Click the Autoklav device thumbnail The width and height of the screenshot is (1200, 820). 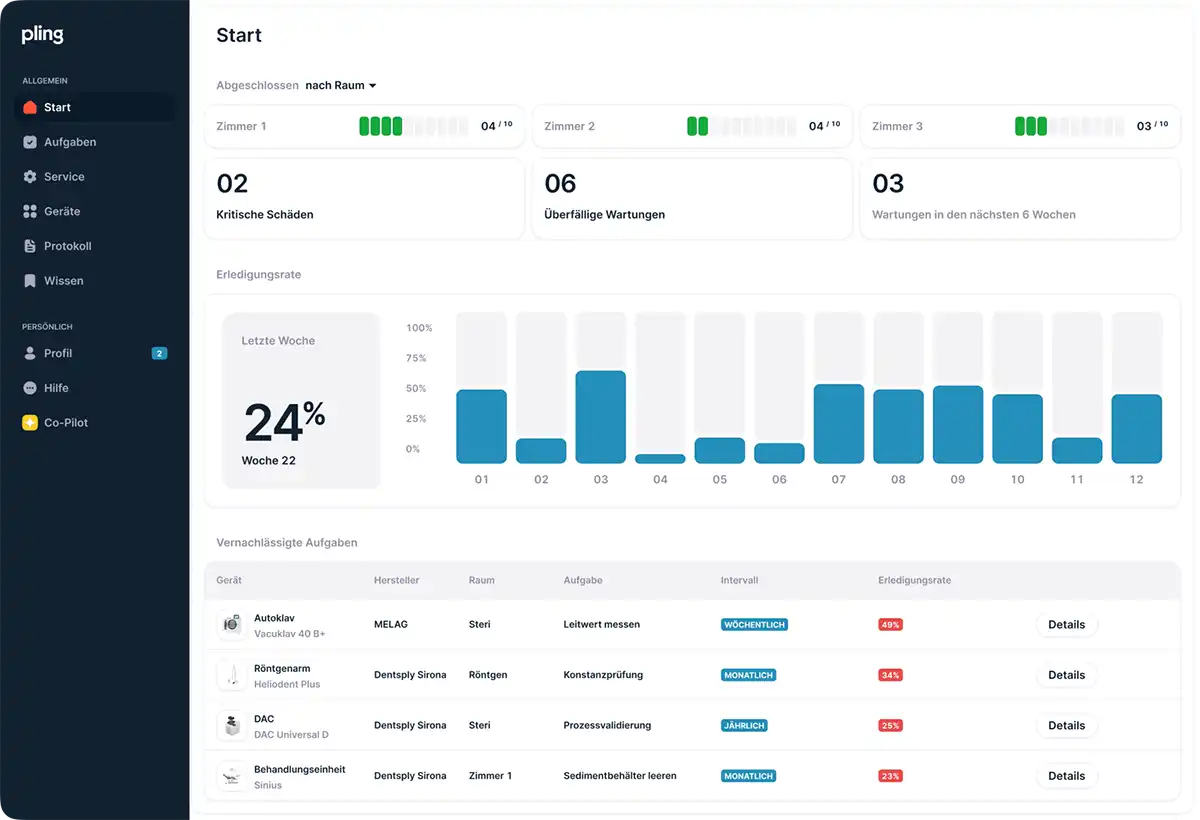pos(232,624)
